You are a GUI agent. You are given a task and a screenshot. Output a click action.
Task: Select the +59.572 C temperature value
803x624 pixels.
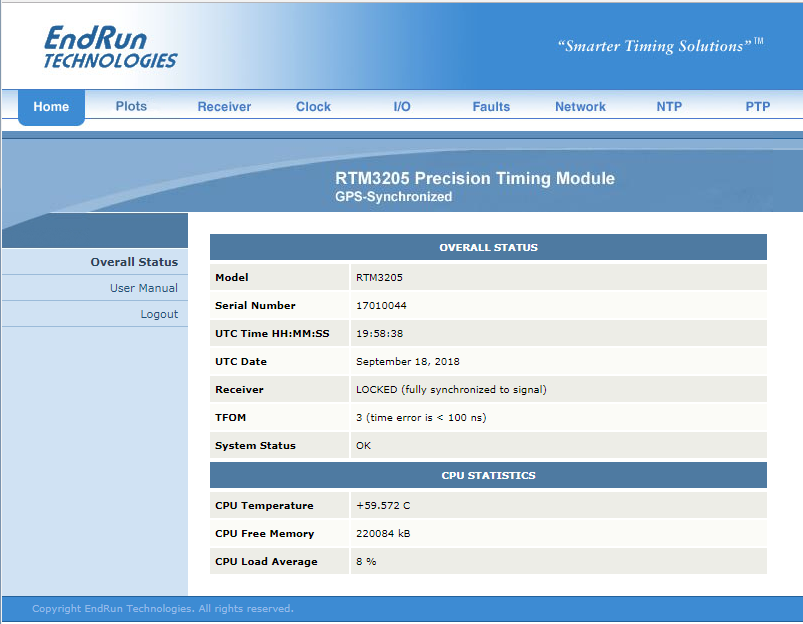[x=383, y=505]
